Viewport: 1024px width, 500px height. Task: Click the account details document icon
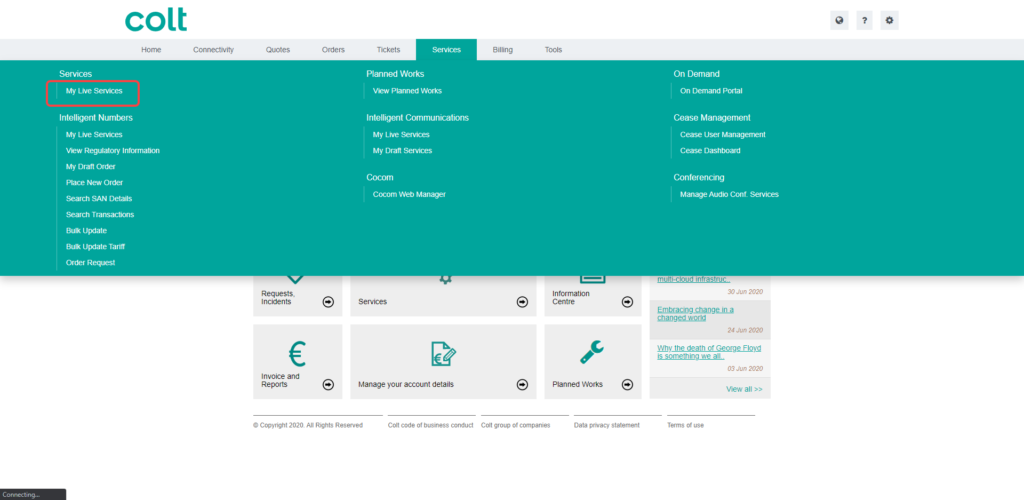pyautogui.click(x=443, y=354)
